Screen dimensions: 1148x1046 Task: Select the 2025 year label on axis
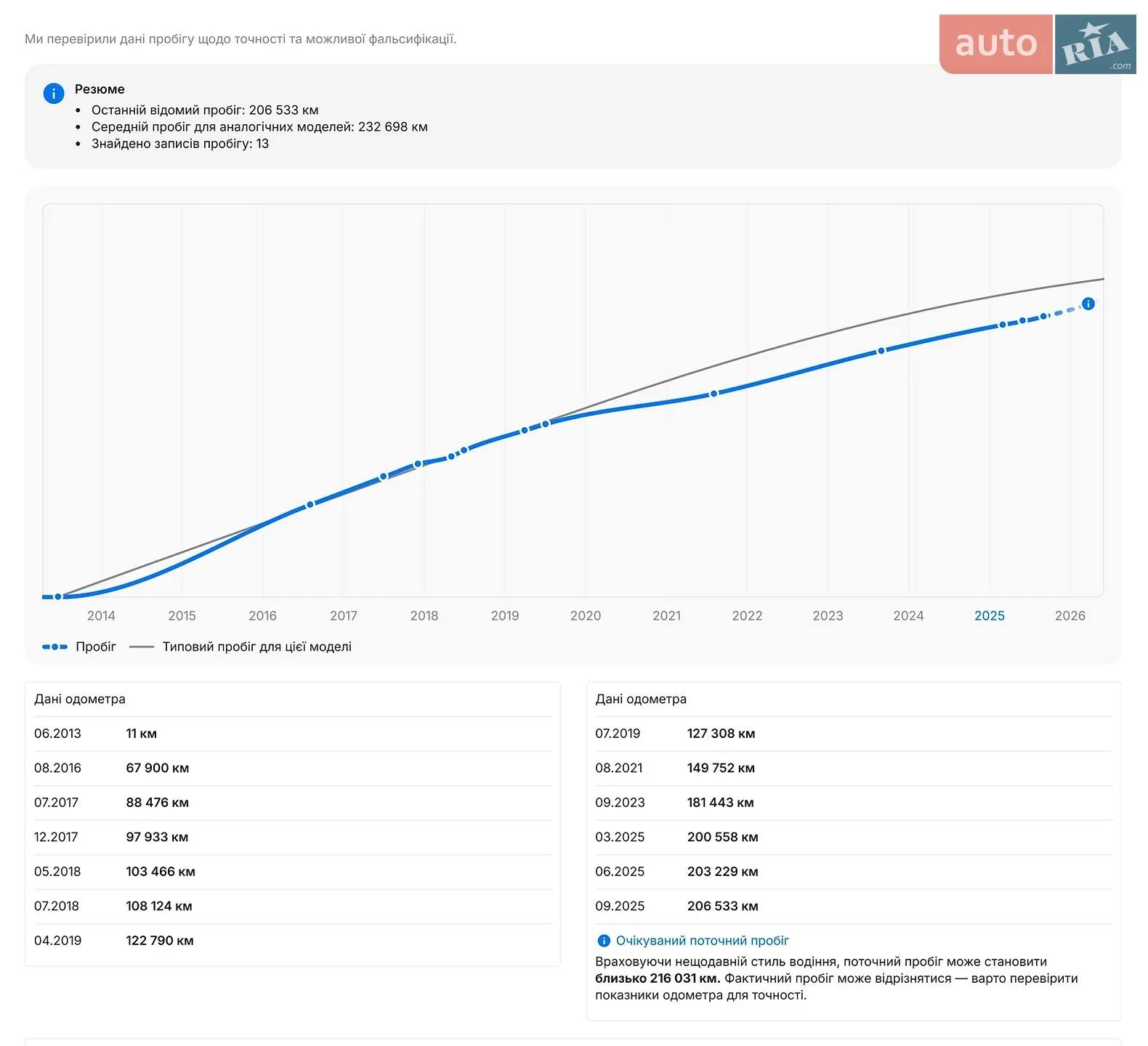tap(990, 616)
